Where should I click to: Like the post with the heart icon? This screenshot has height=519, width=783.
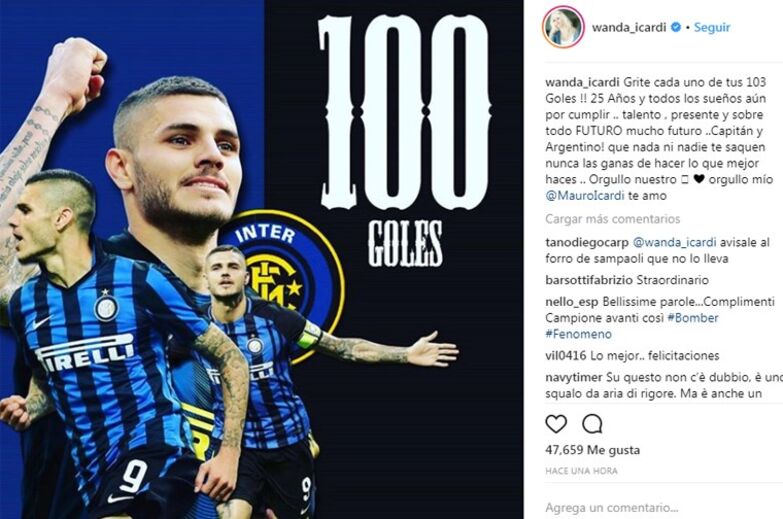point(556,424)
